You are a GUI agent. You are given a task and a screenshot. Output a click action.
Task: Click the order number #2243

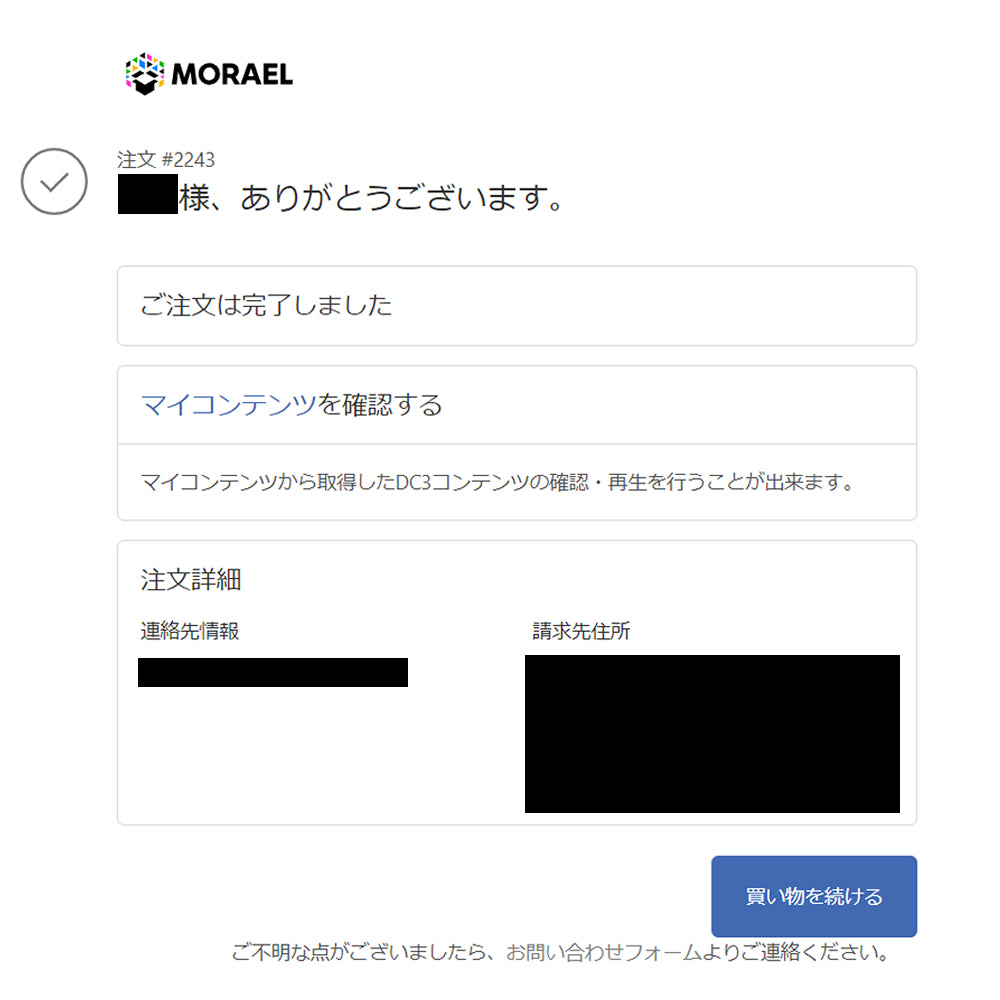click(187, 160)
